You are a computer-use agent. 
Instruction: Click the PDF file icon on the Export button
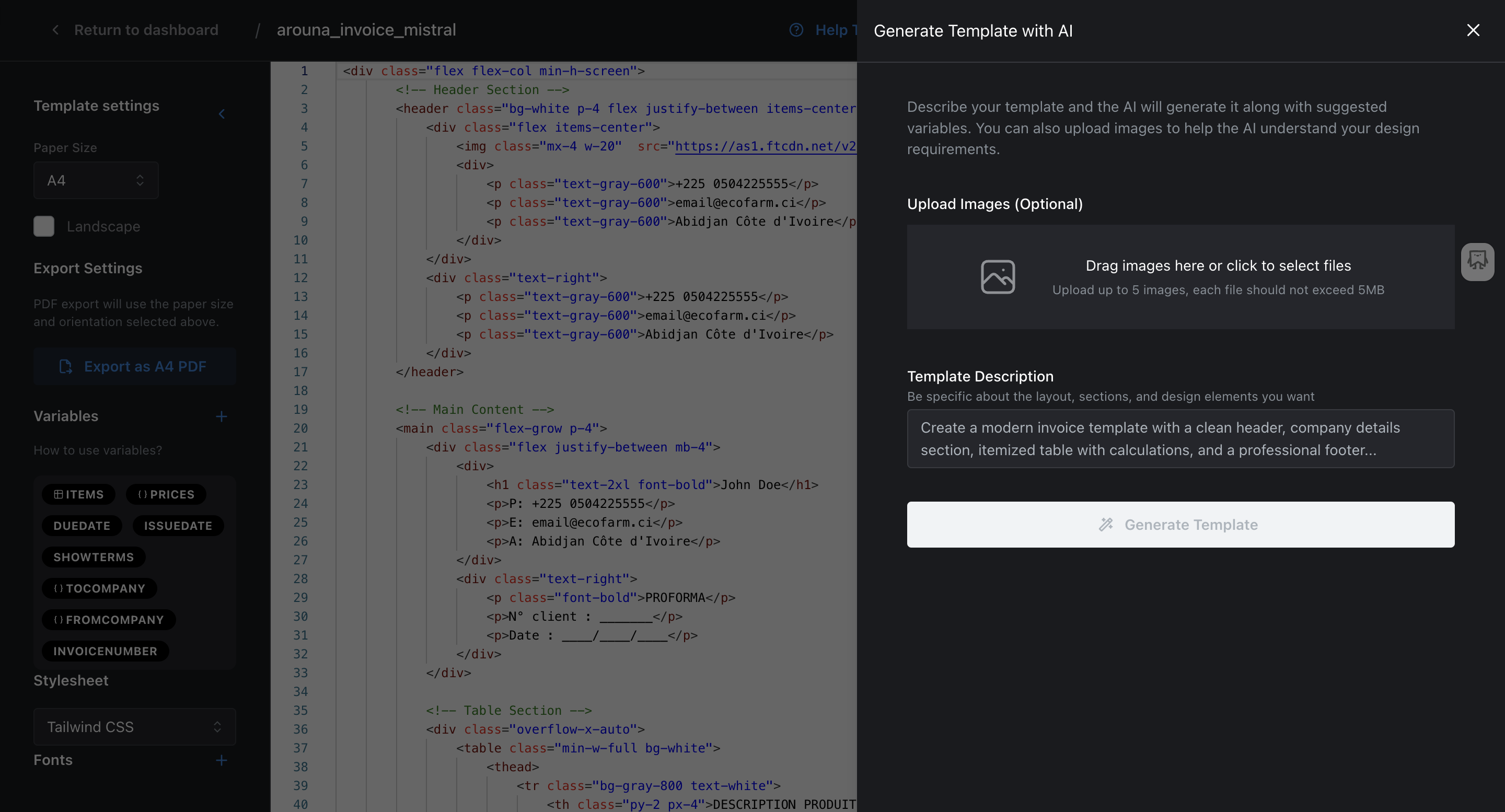(x=65, y=366)
